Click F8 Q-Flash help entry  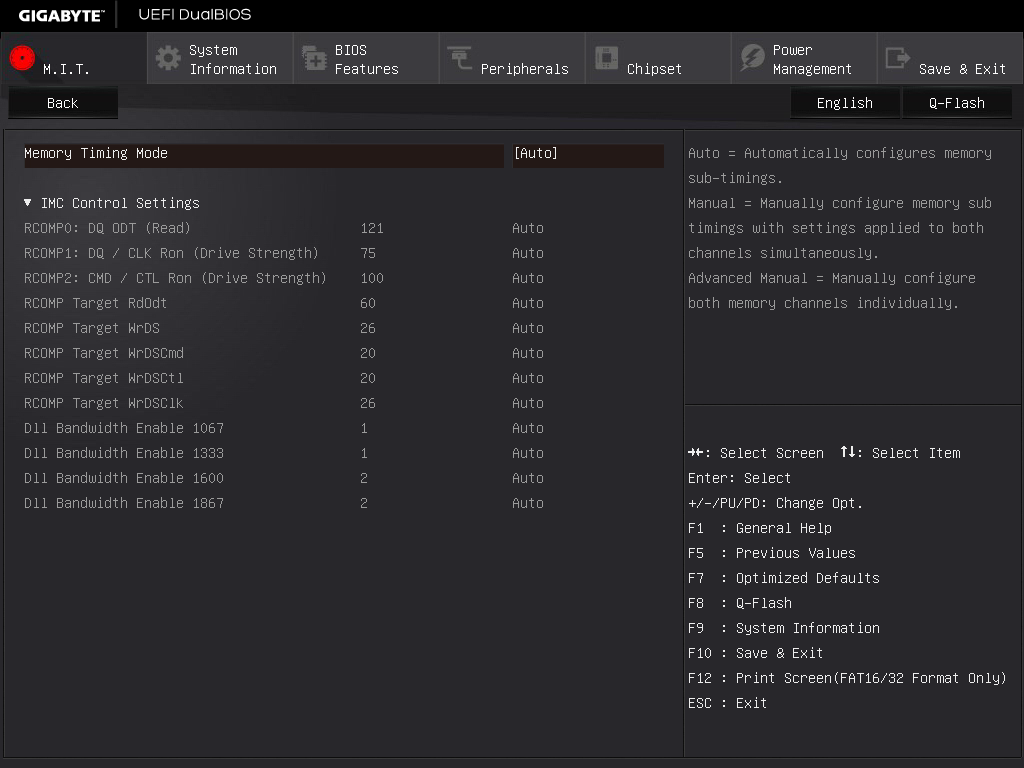[x=740, y=603]
